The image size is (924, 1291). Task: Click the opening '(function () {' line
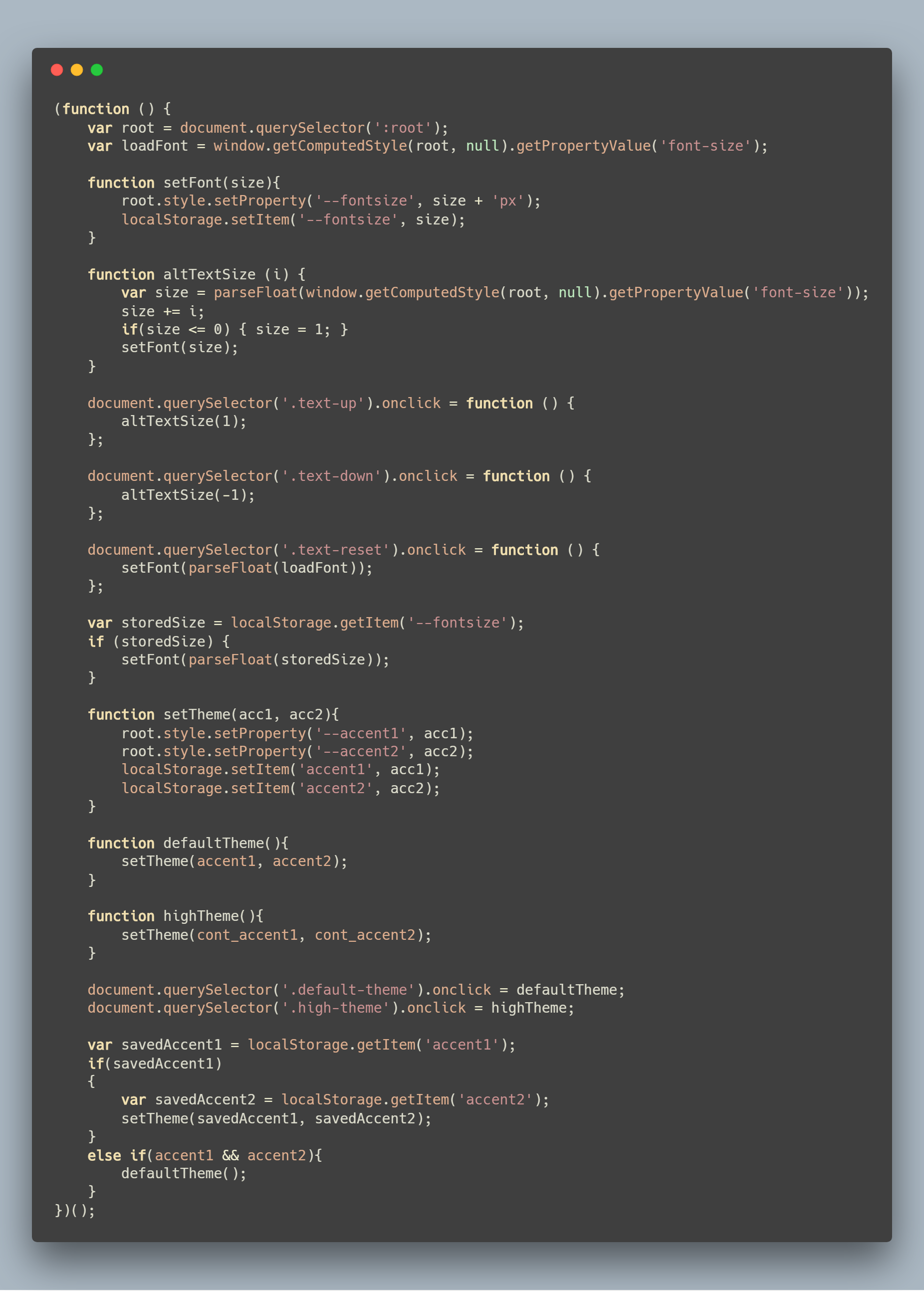[113, 109]
